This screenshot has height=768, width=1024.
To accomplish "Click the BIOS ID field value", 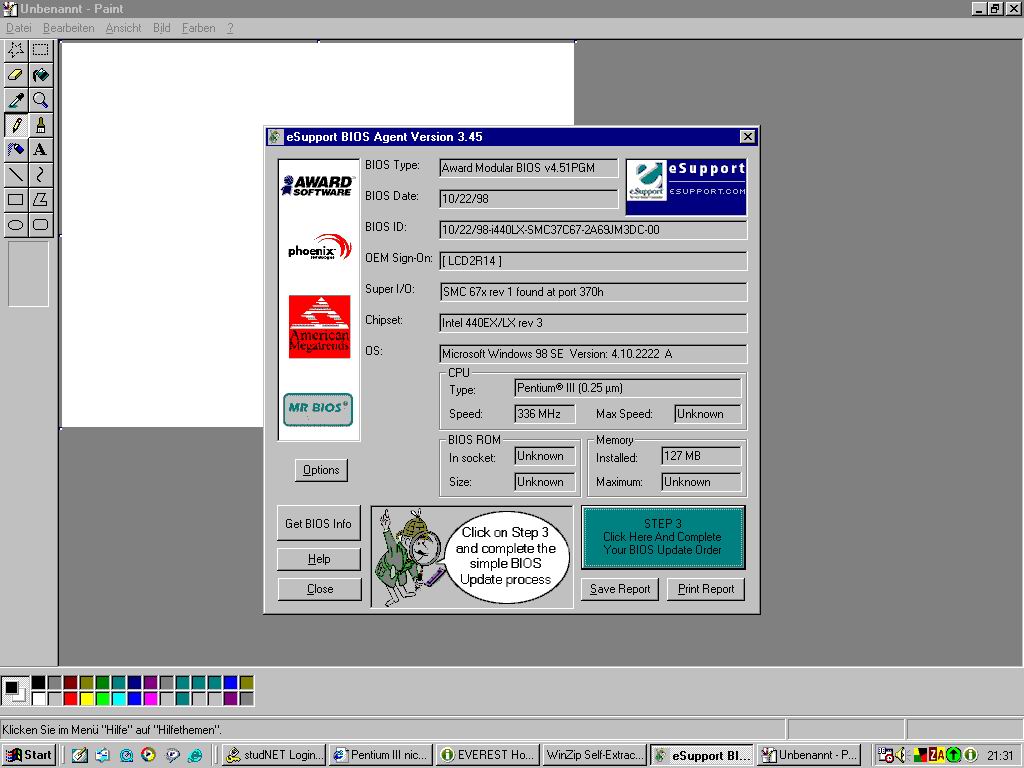I will tap(593, 230).
